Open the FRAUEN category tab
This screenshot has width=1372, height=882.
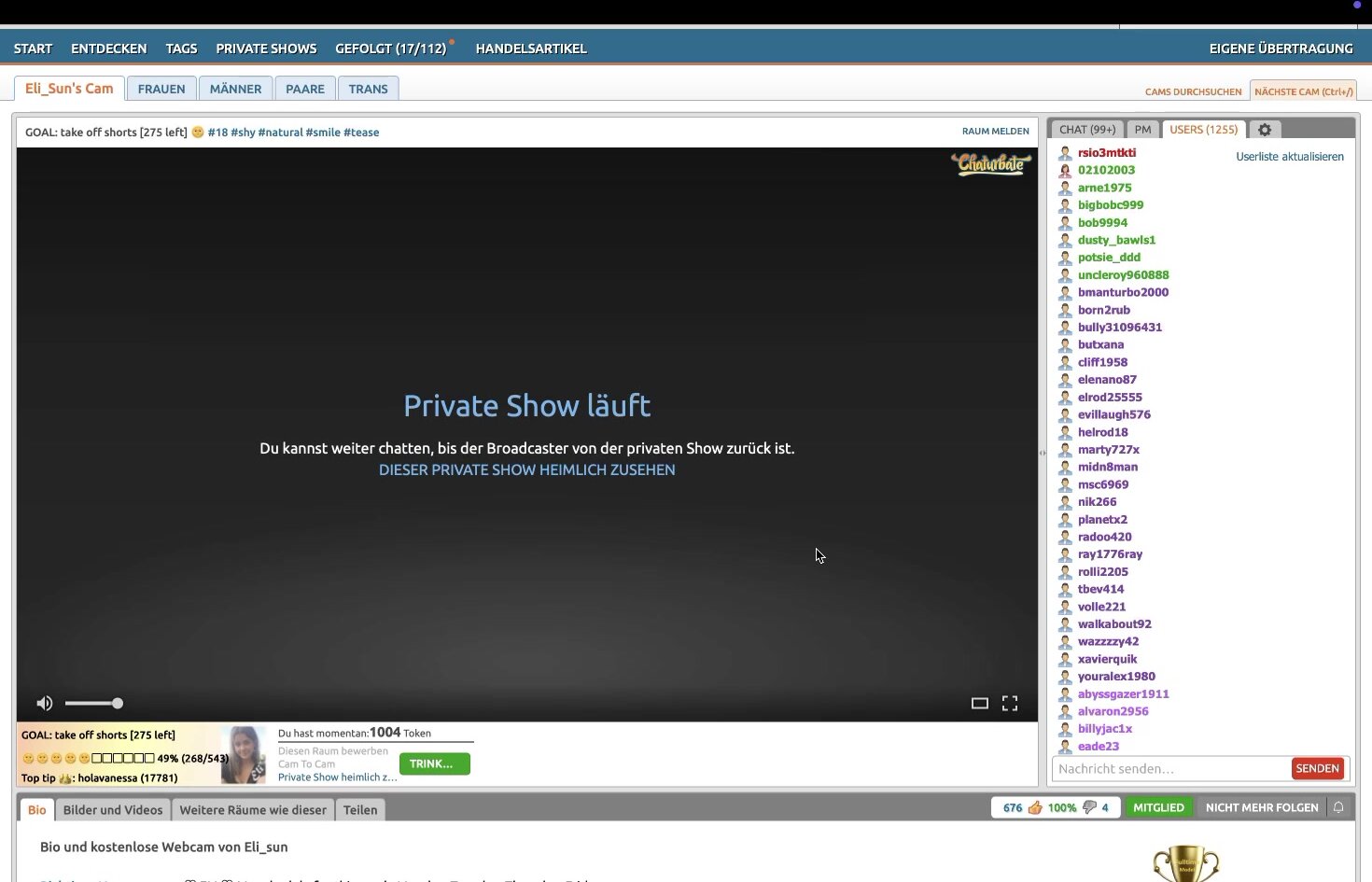click(x=161, y=89)
